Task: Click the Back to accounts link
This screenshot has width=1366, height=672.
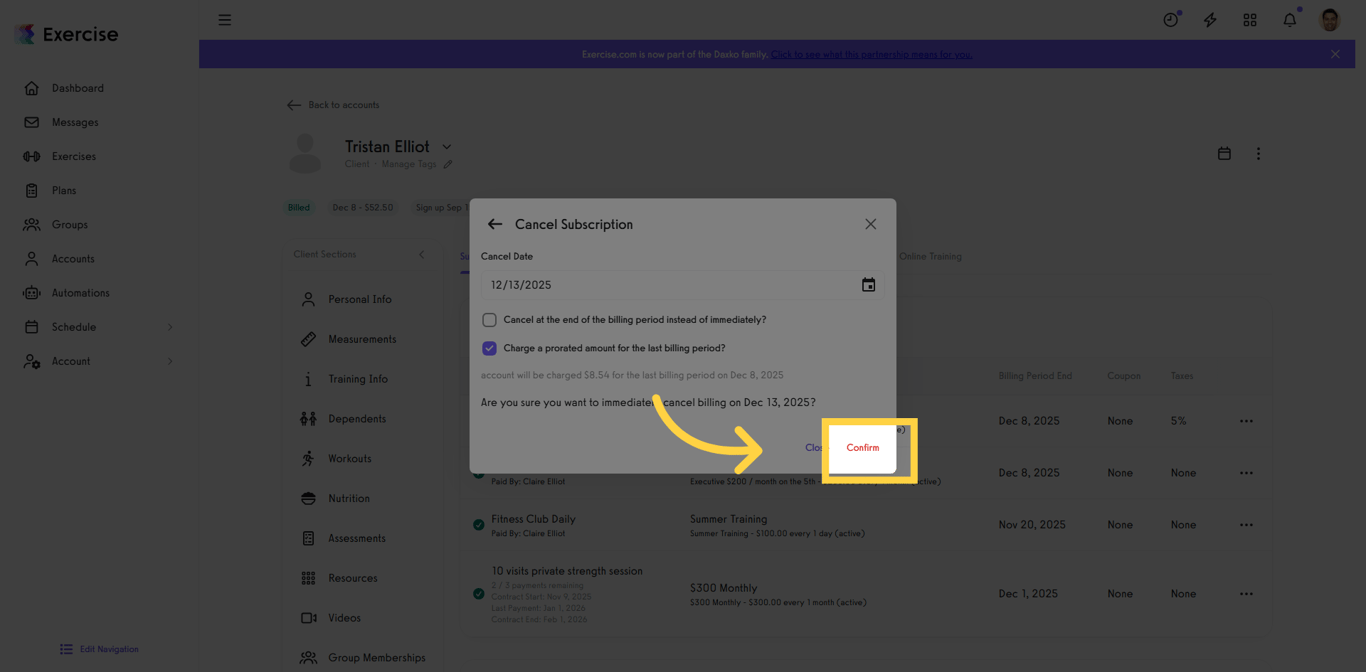Action: 333,105
